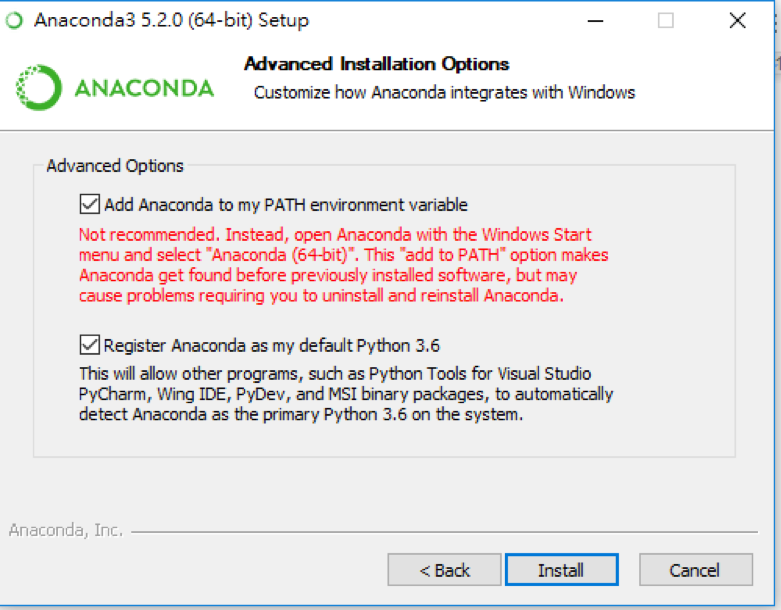Click the 'Add Anaconda to my PATH environment variable' label
781x610 pixels.
286,205
